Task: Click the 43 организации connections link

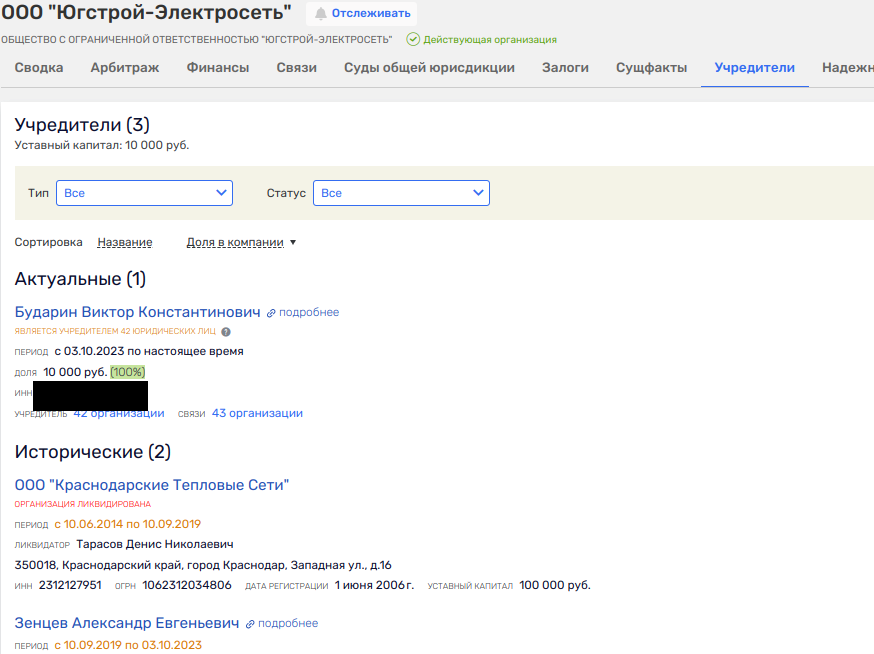Action: (x=257, y=413)
